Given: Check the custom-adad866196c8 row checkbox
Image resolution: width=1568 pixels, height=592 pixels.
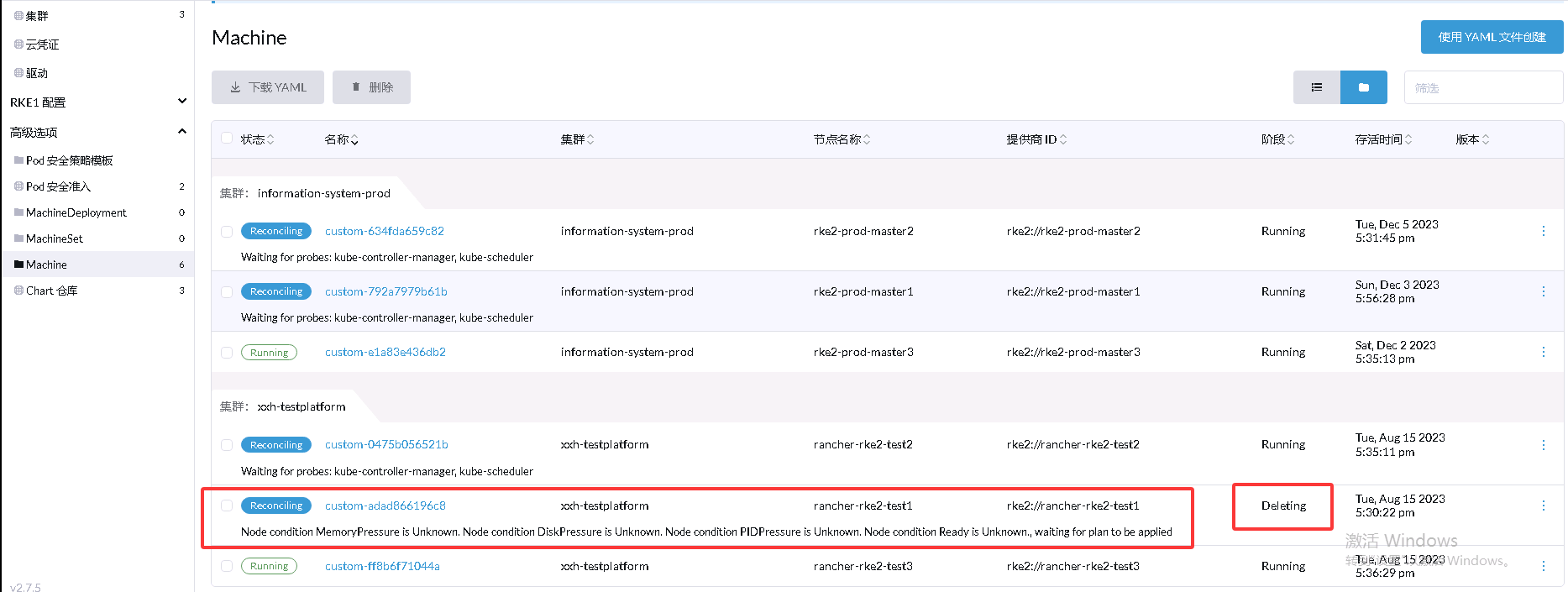Looking at the screenshot, I should (x=227, y=506).
